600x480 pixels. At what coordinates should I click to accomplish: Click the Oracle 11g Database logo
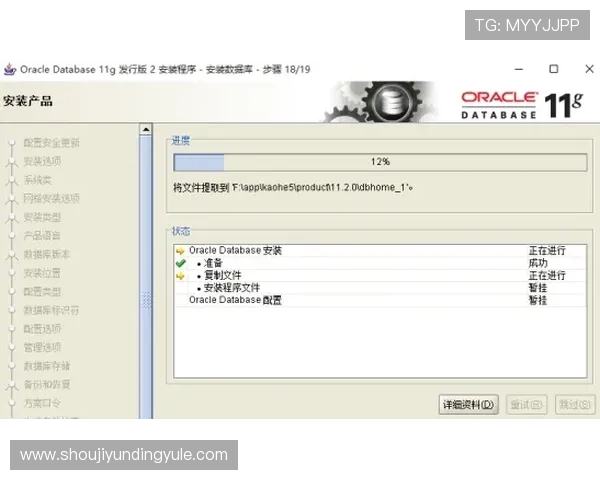coord(520,103)
